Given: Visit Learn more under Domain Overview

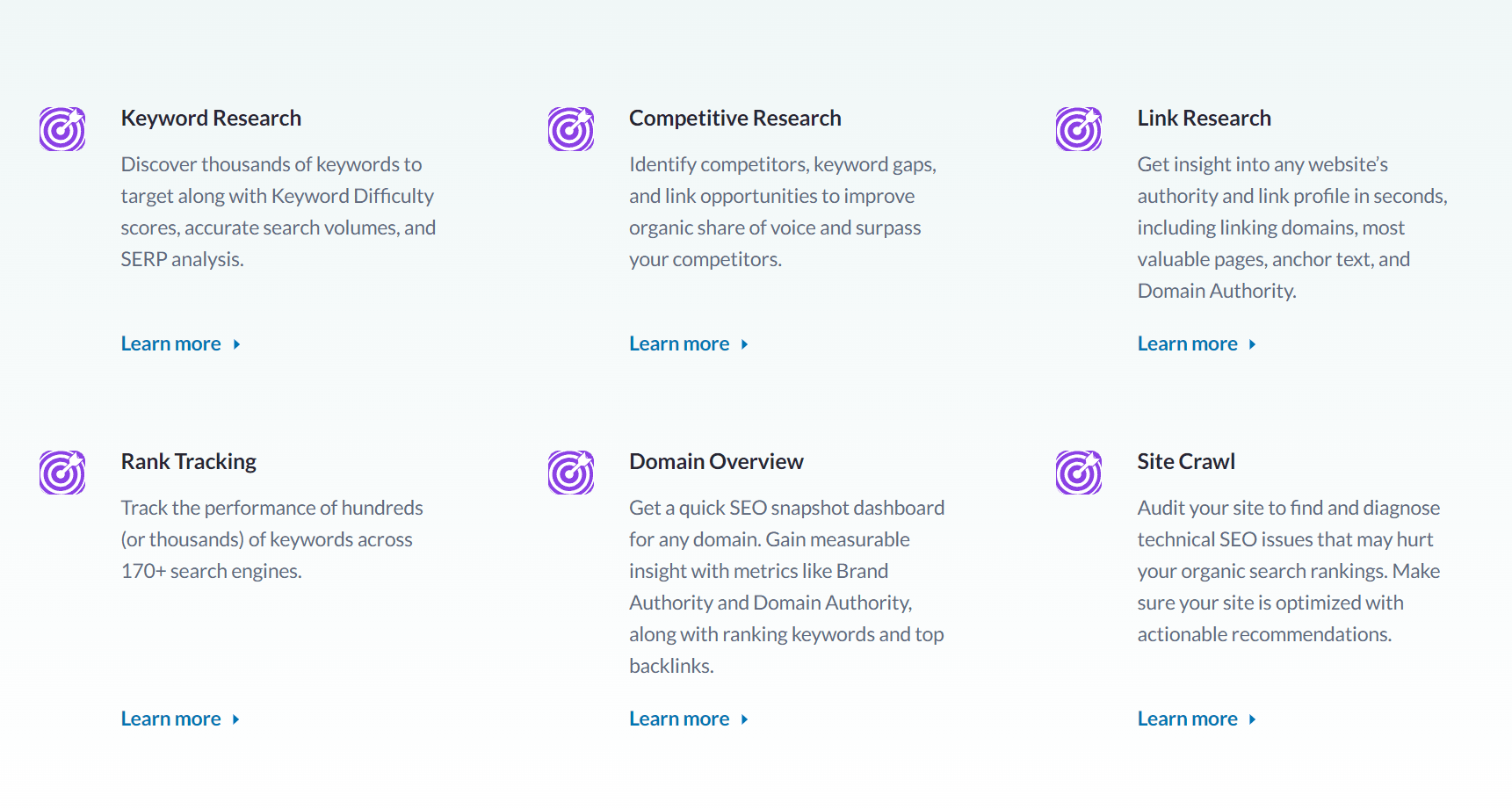Looking at the screenshot, I should point(689,719).
